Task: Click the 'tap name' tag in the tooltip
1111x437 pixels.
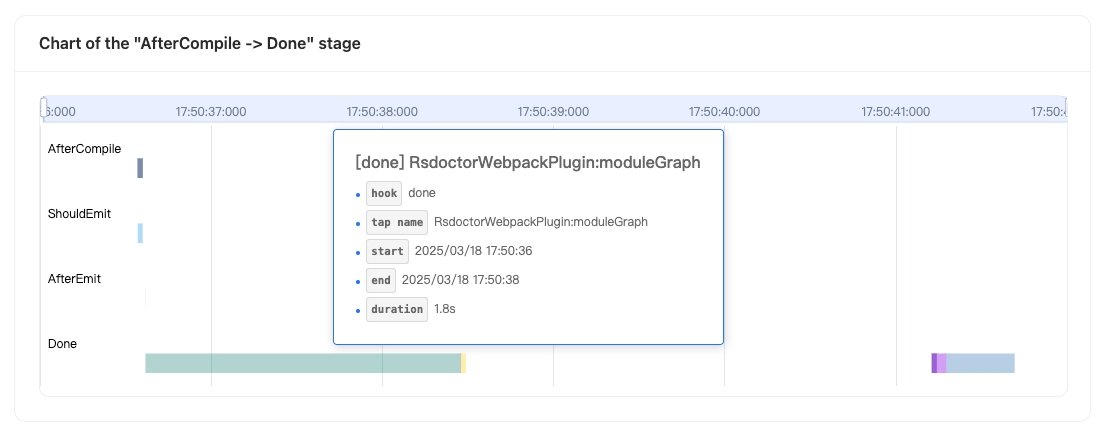Action: [397, 222]
